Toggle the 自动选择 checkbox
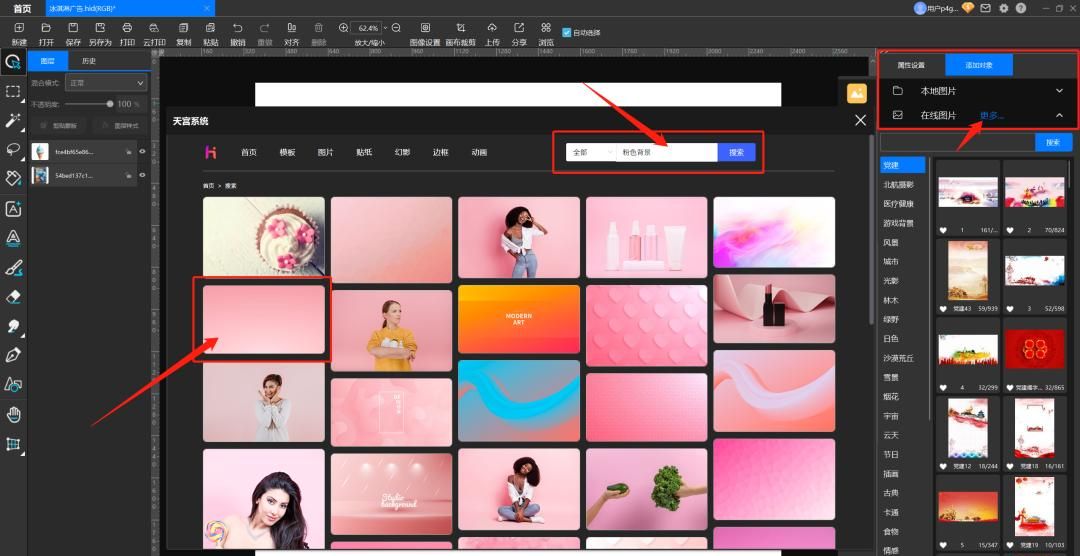The width and height of the screenshot is (1080, 556). pos(566,32)
